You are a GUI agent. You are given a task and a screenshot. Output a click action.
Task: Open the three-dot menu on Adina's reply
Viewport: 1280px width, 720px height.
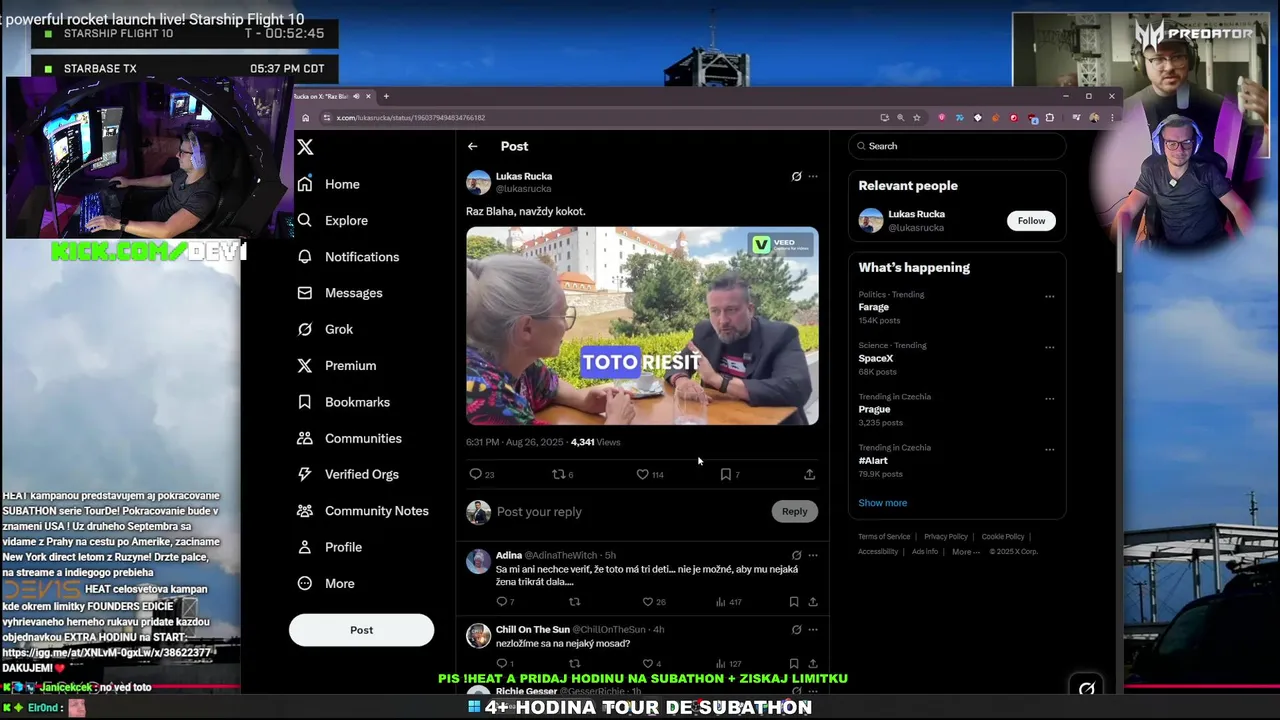pos(813,555)
